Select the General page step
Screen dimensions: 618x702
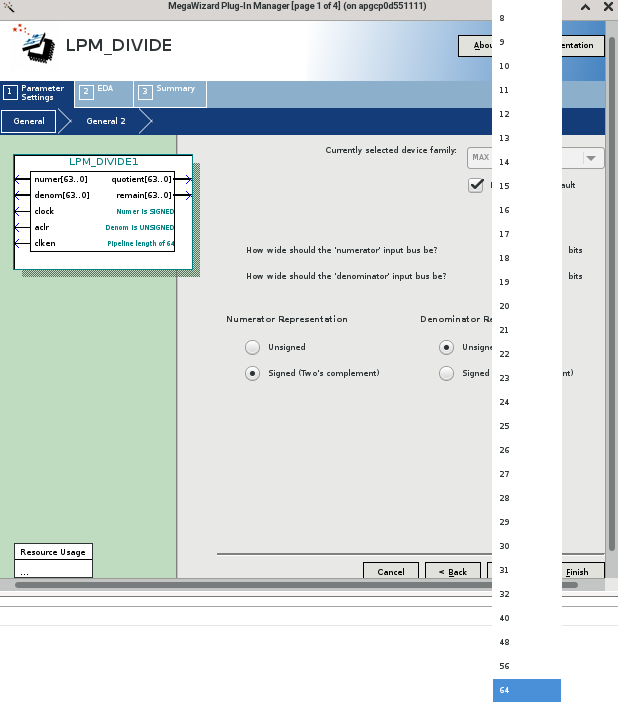pos(29,121)
